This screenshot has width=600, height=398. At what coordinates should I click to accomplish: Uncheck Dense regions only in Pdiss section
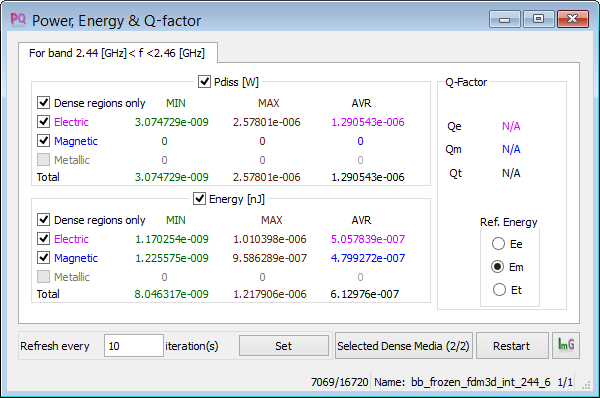tap(43, 103)
